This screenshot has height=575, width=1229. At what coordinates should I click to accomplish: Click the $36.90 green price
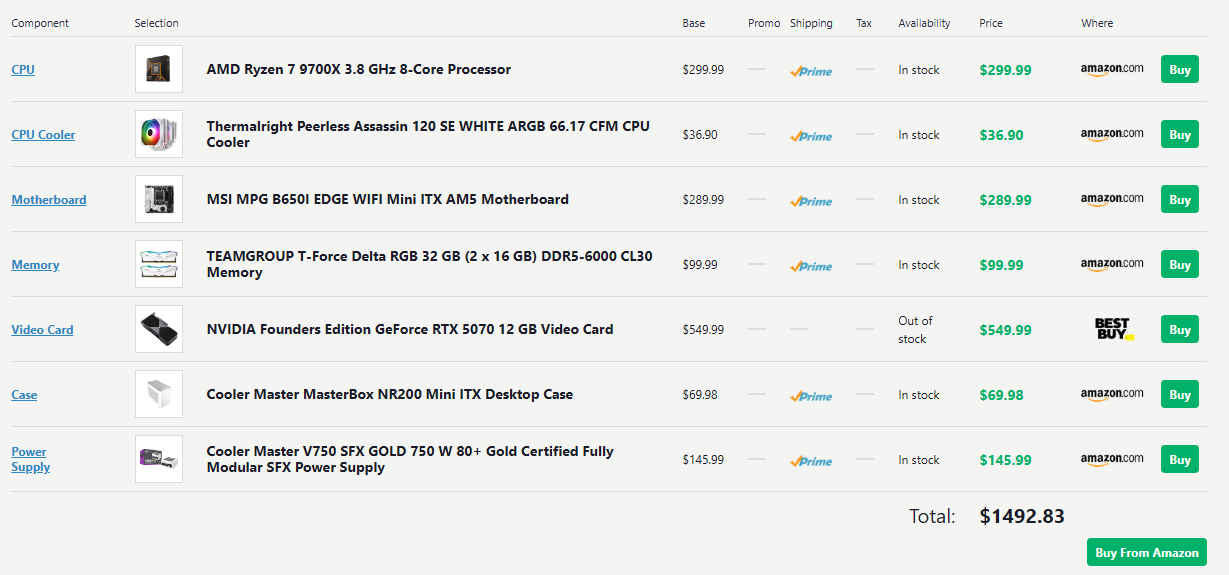click(1001, 135)
